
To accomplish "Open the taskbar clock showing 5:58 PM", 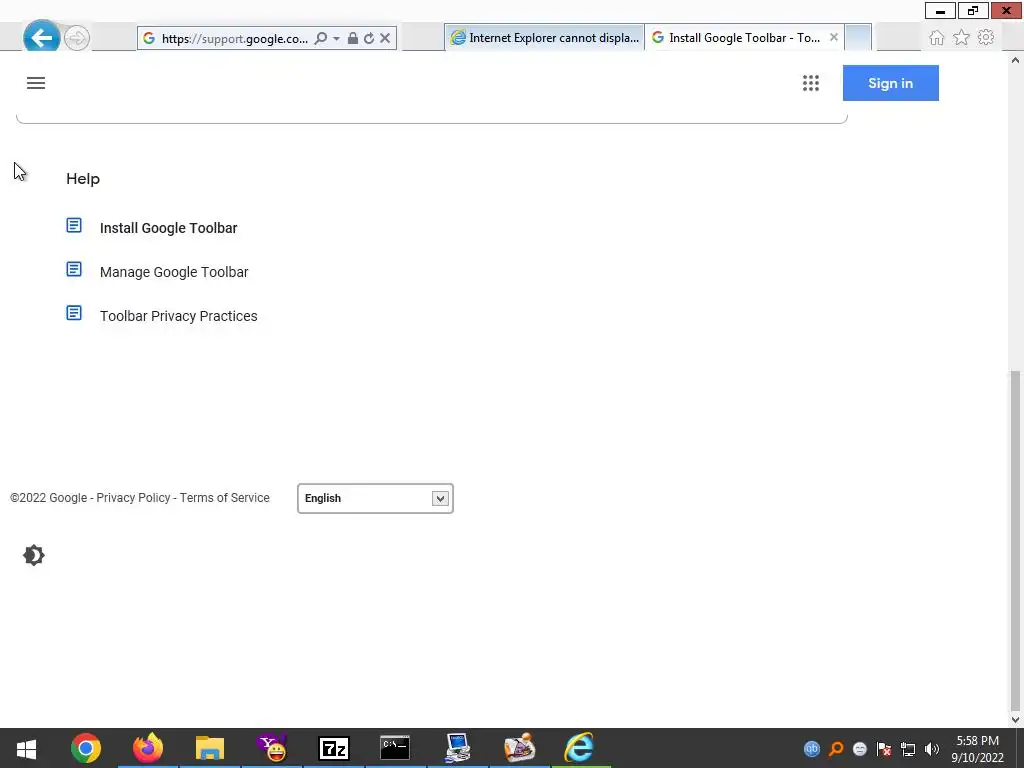I will click(x=978, y=749).
